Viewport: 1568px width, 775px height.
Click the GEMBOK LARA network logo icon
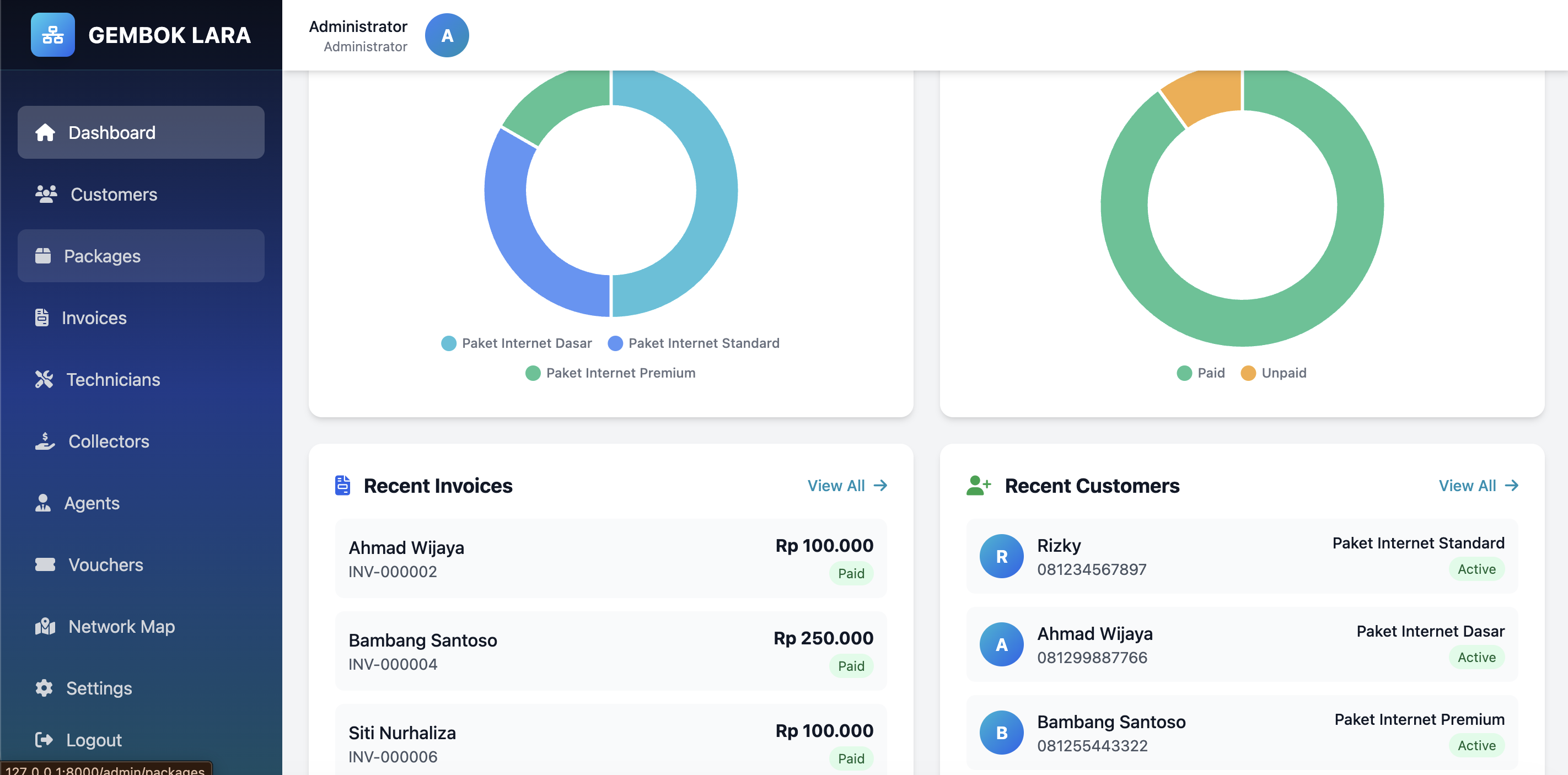tap(52, 35)
